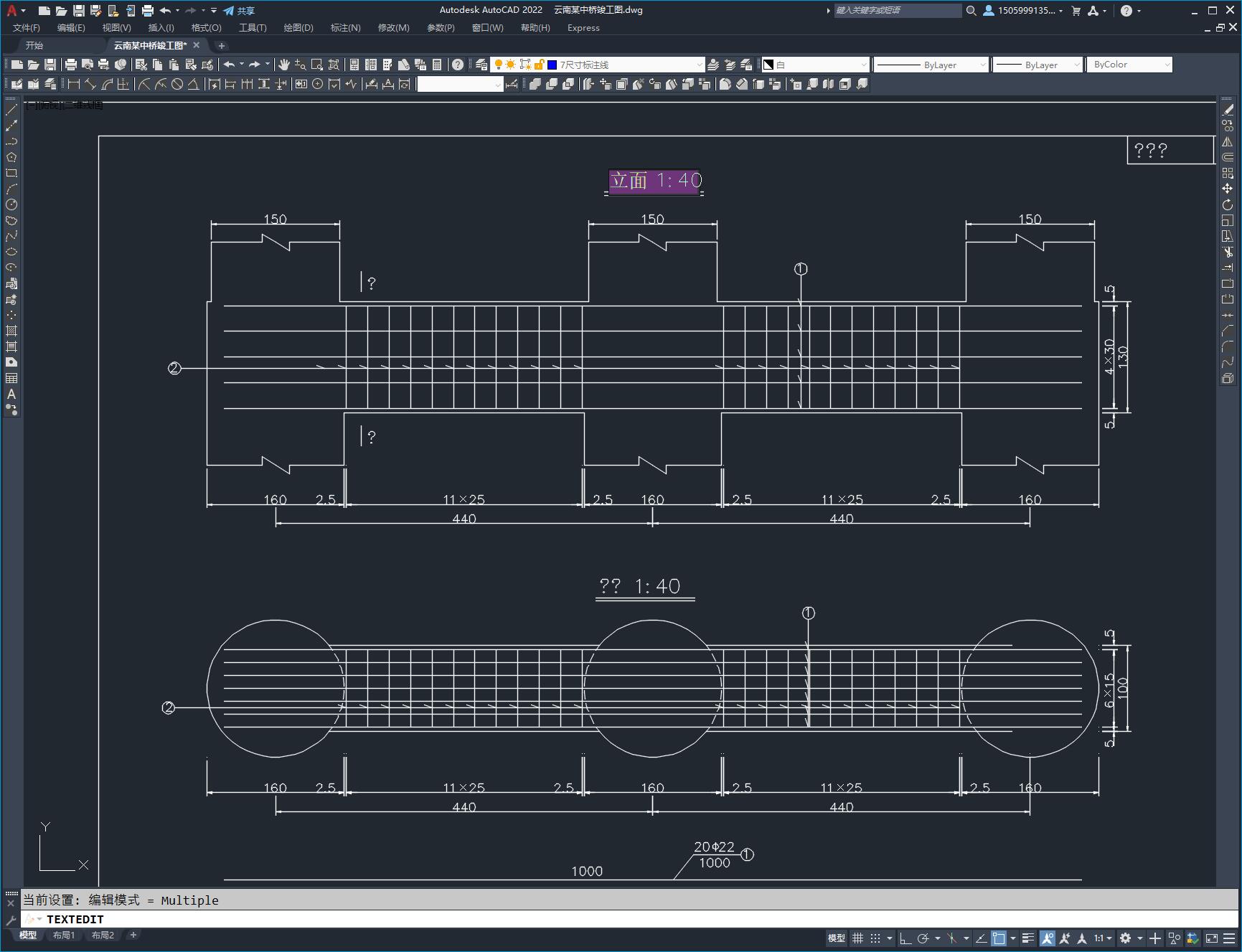
Task: Toggle 2D object snap in the status bar
Action: (x=999, y=938)
